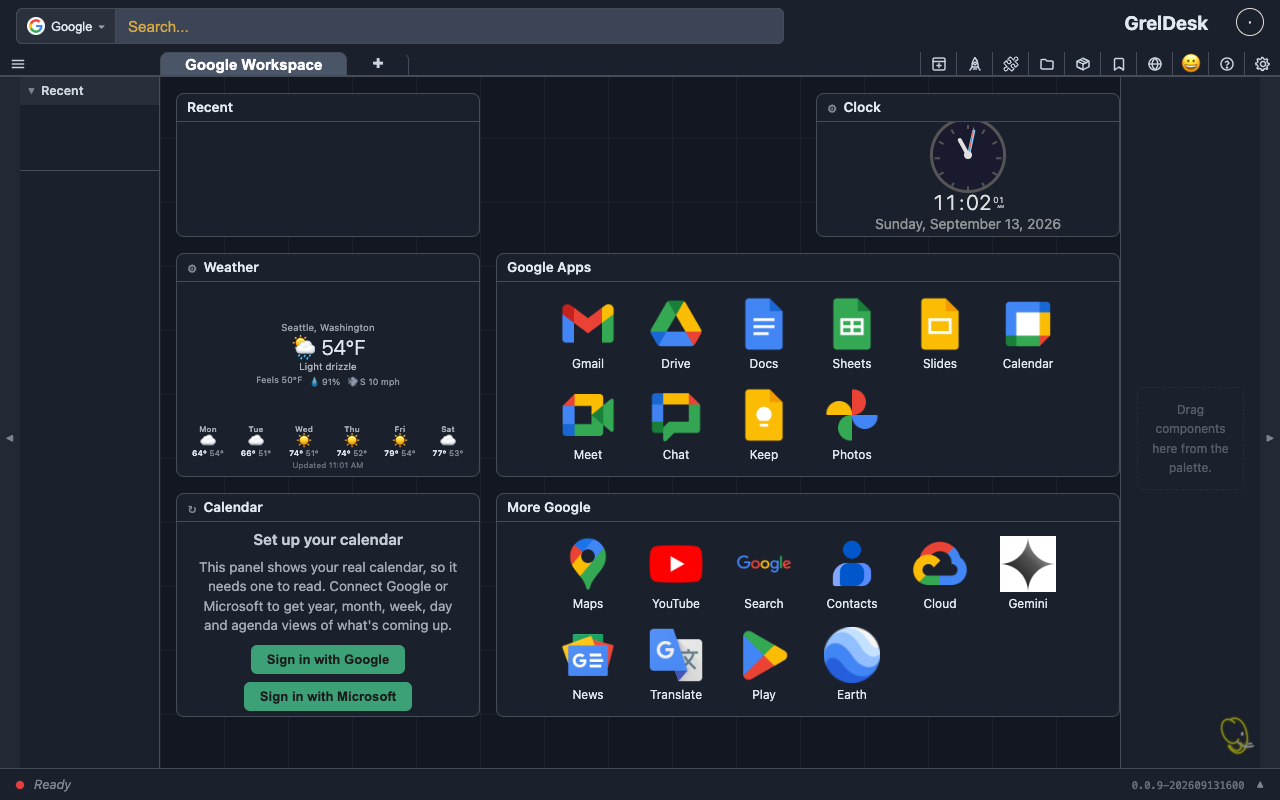Click Sign in with Microsoft button
Screen dimensions: 1280x800
coord(328,696)
